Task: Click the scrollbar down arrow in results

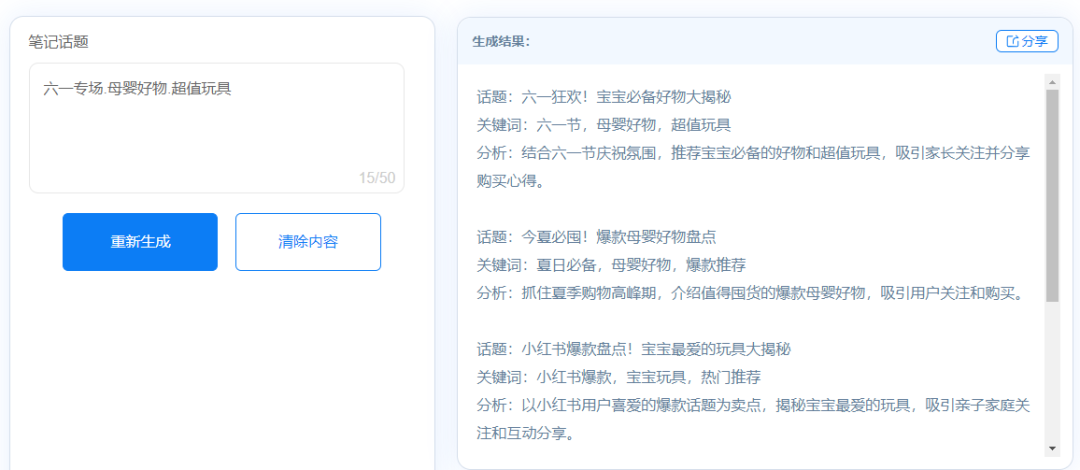Action: (1052, 449)
